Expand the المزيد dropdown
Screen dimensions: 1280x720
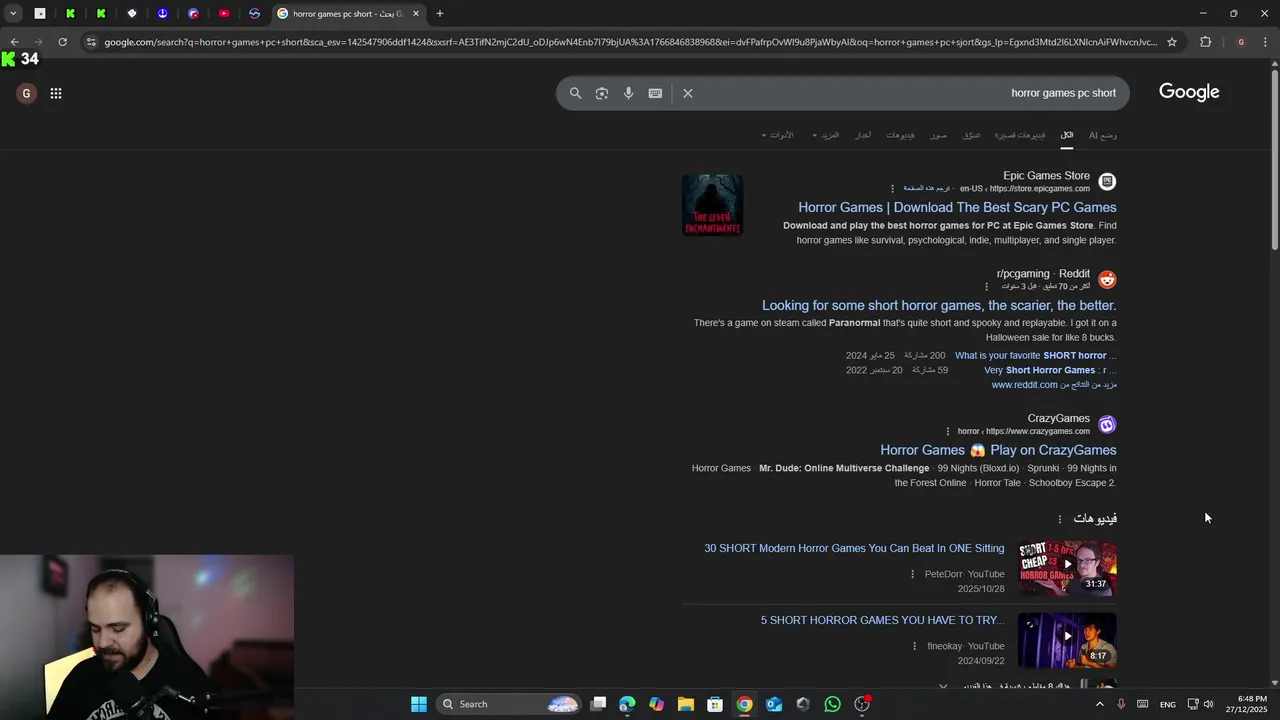click(x=825, y=135)
